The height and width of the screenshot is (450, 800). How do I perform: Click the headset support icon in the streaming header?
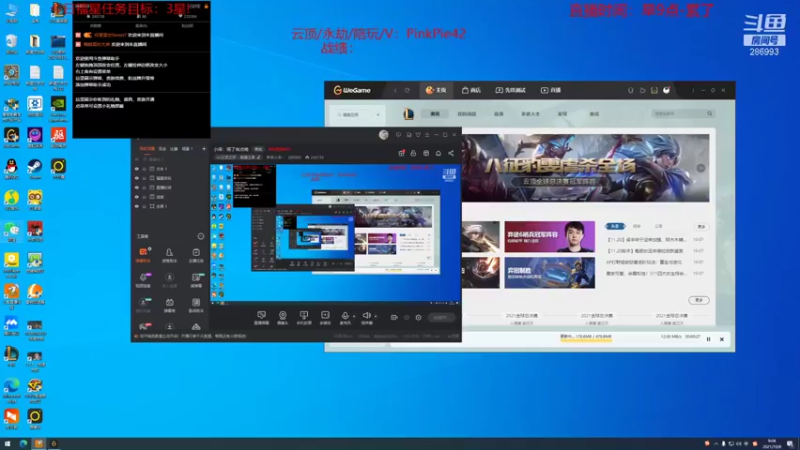click(438, 153)
